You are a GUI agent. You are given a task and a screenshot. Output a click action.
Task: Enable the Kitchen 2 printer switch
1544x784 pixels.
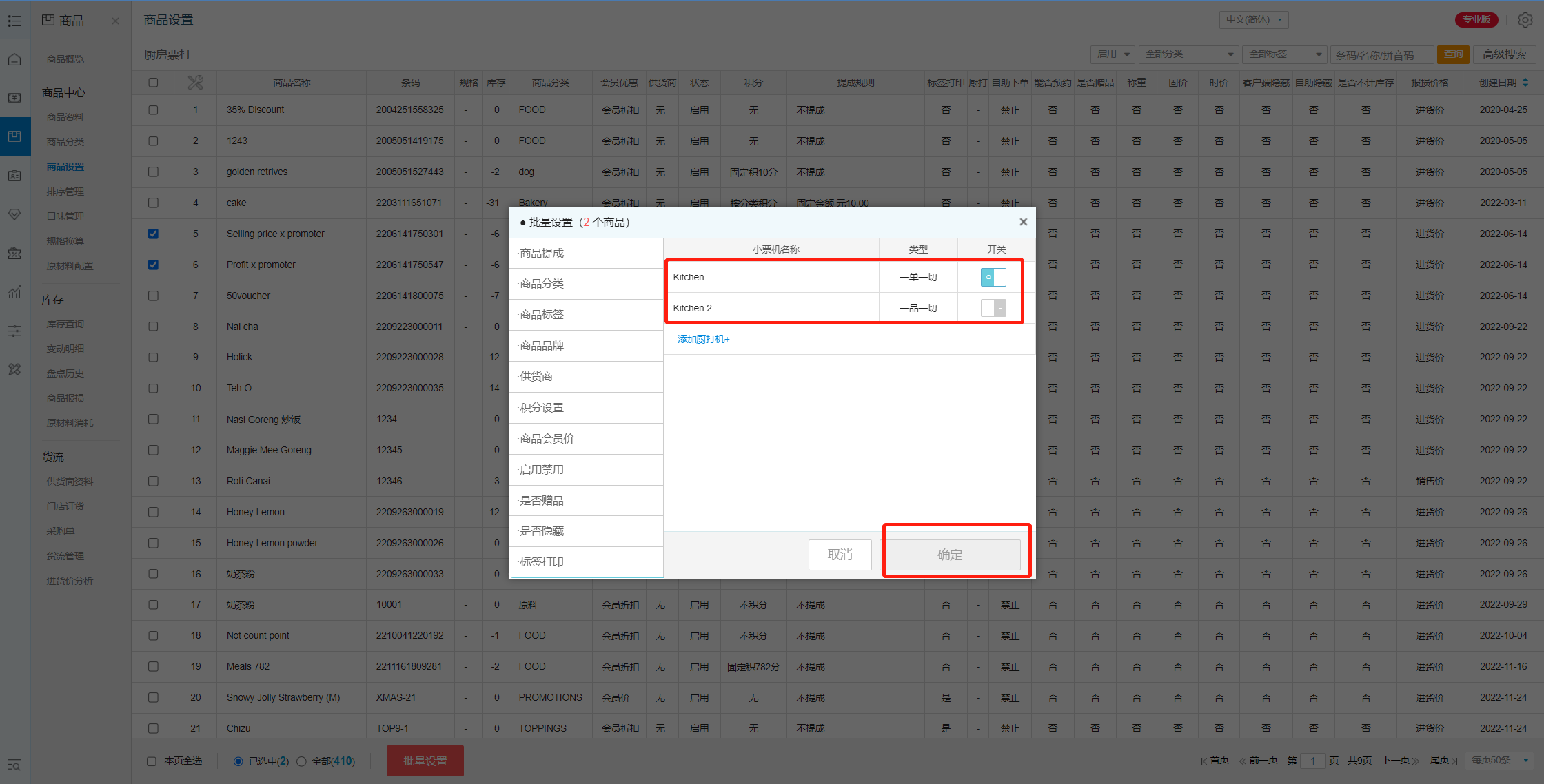[x=993, y=308]
